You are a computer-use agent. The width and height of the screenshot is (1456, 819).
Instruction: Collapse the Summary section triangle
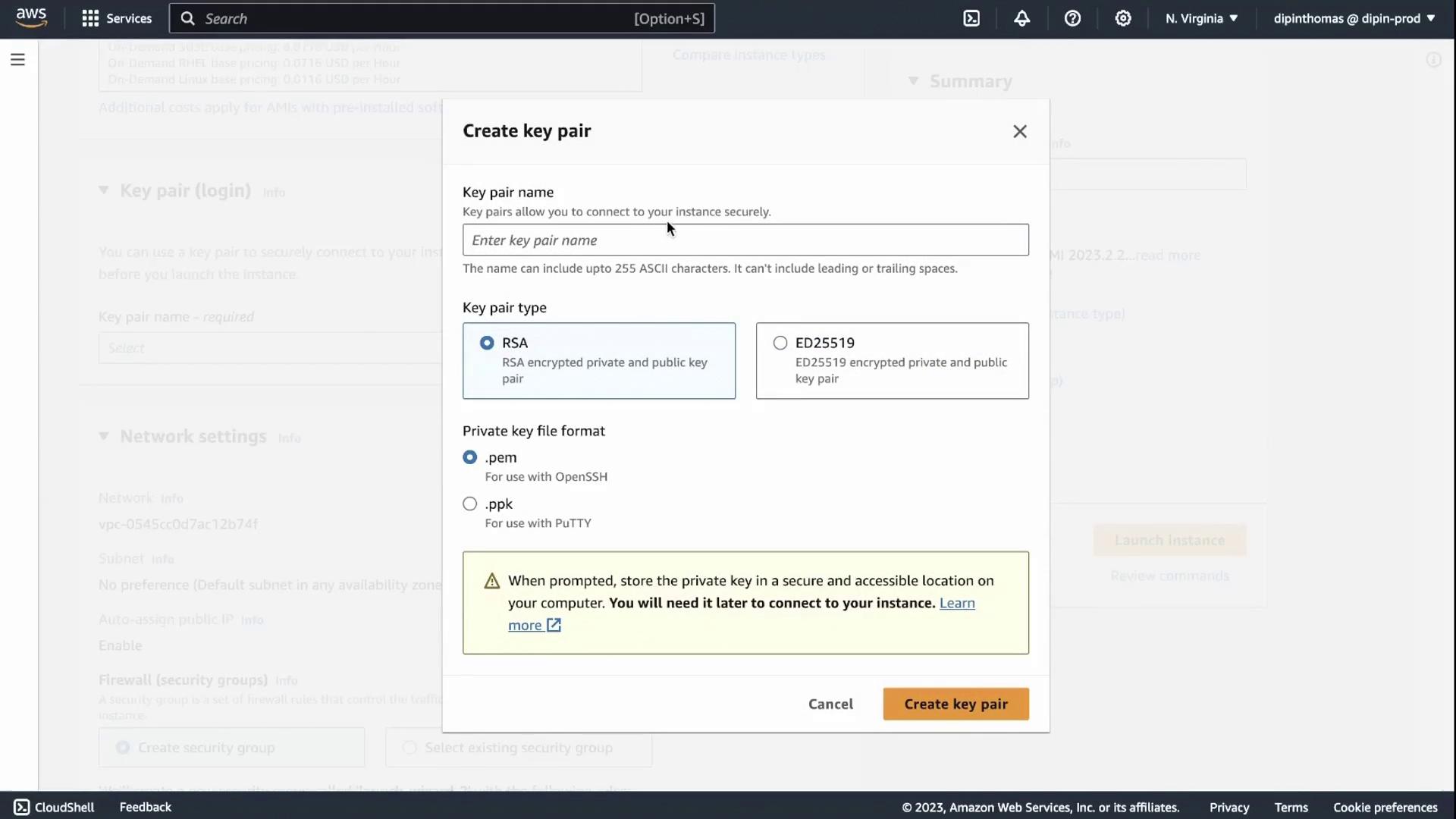pyautogui.click(x=913, y=81)
